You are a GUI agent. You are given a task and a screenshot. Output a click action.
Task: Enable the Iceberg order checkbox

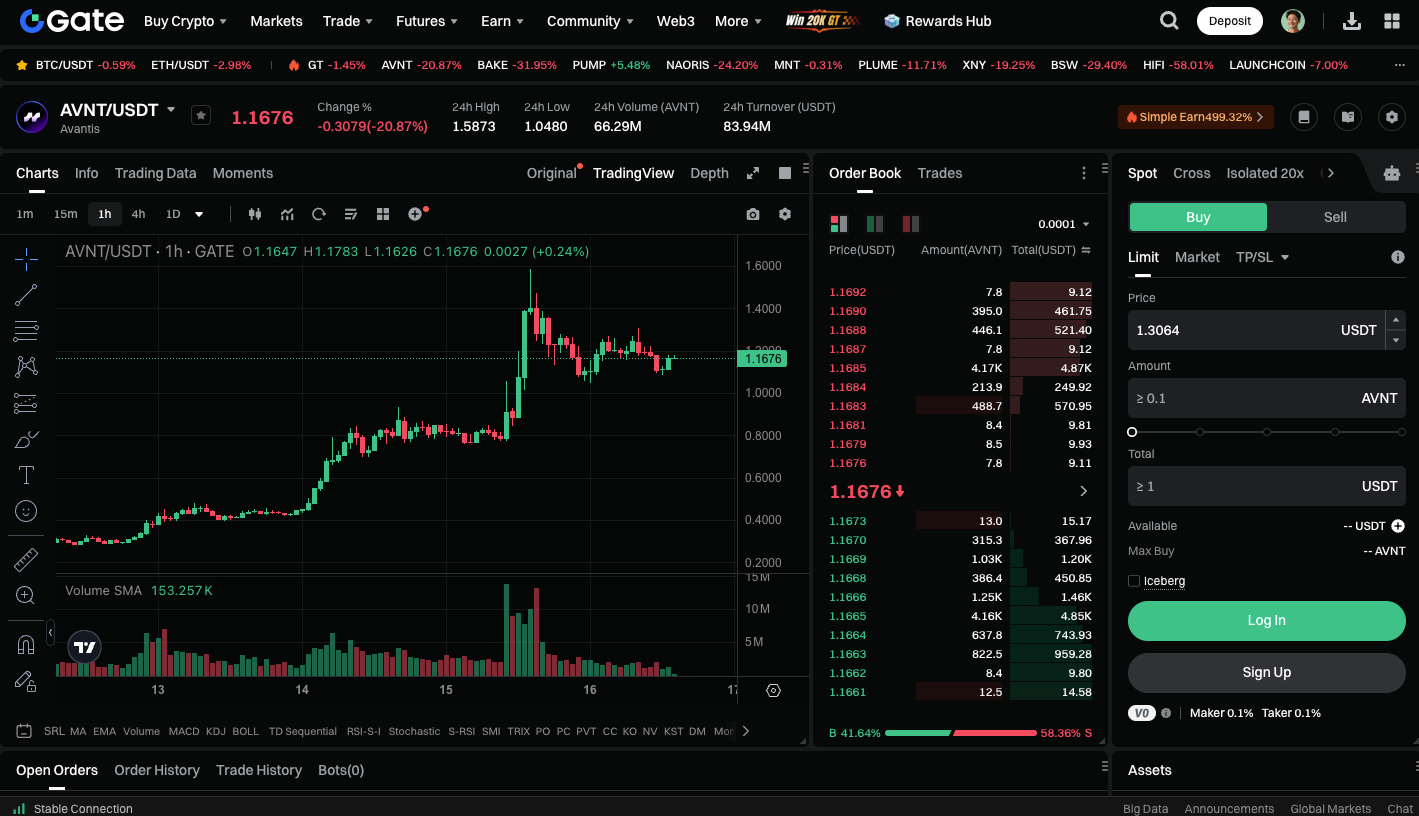(x=1136, y=581)
